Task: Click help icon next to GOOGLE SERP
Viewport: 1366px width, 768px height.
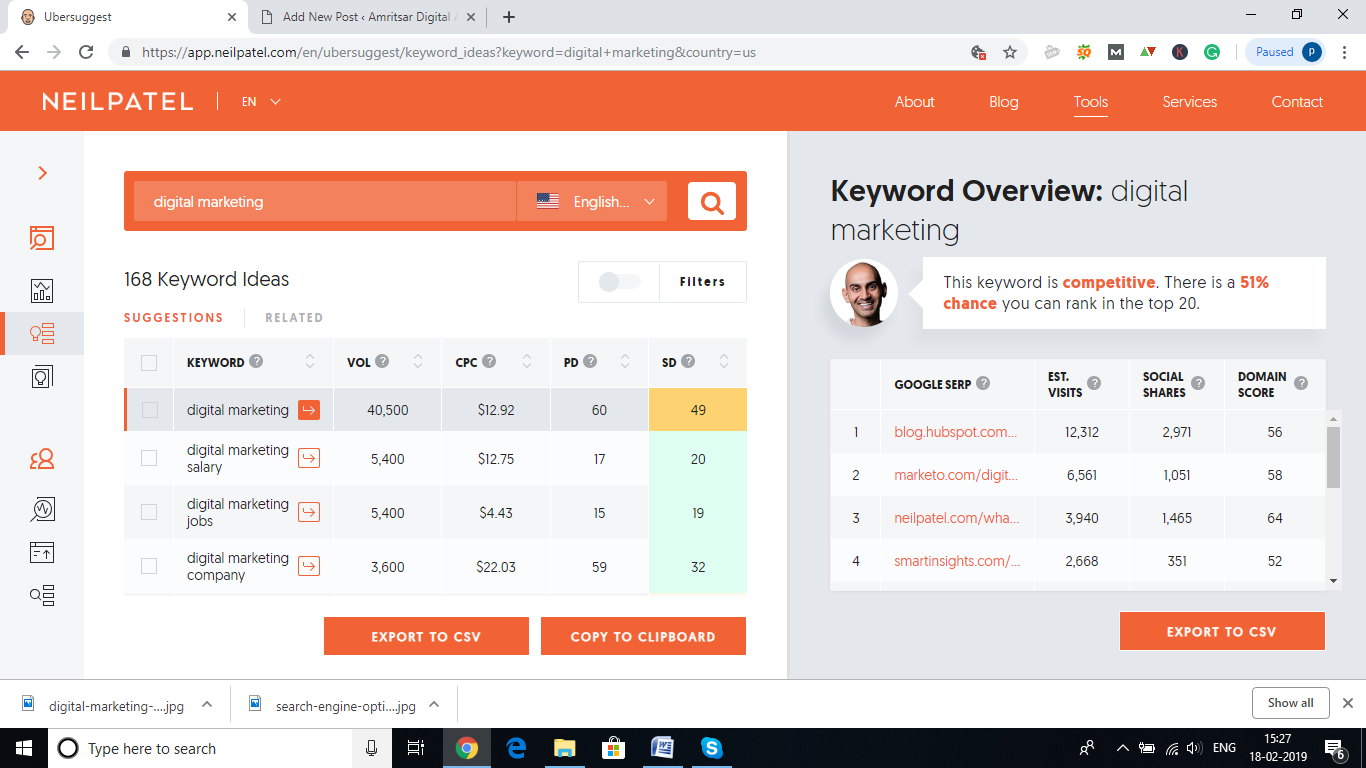Action: 983,383
